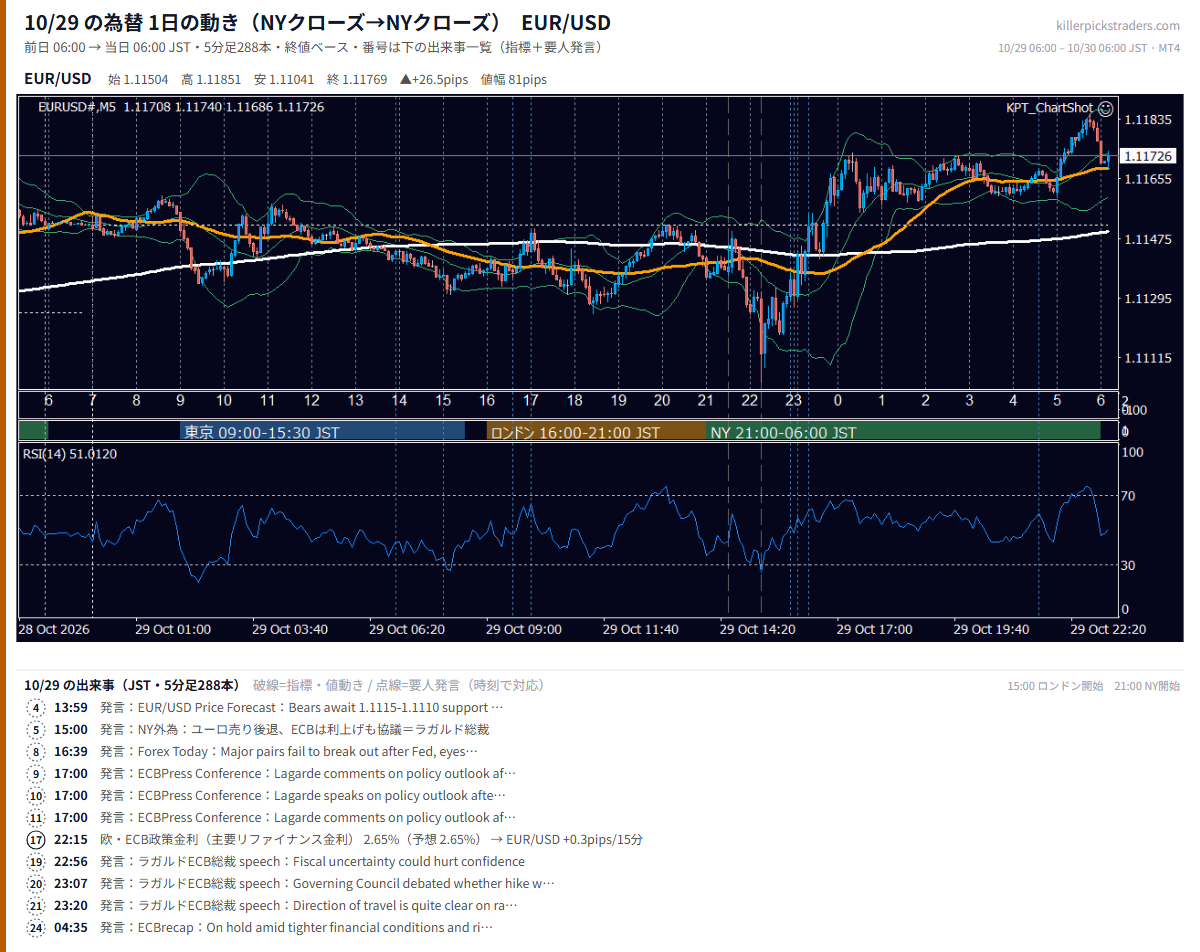Click the Governing Council debated event row

[x=291, y=883]
